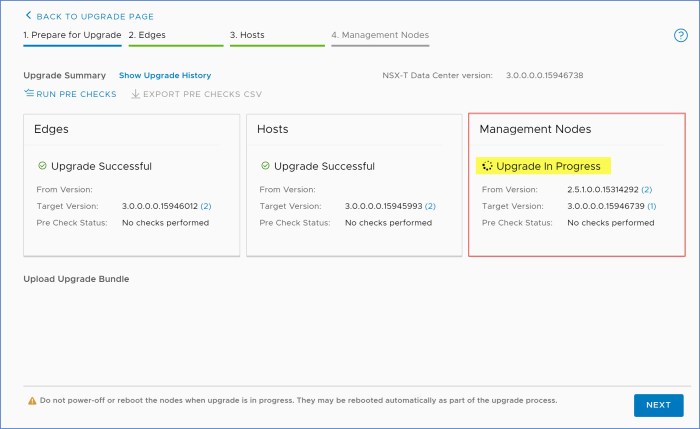Click Run Pre Checks button
The height and width of the screenshot is (429, 700).
(76, 94)
